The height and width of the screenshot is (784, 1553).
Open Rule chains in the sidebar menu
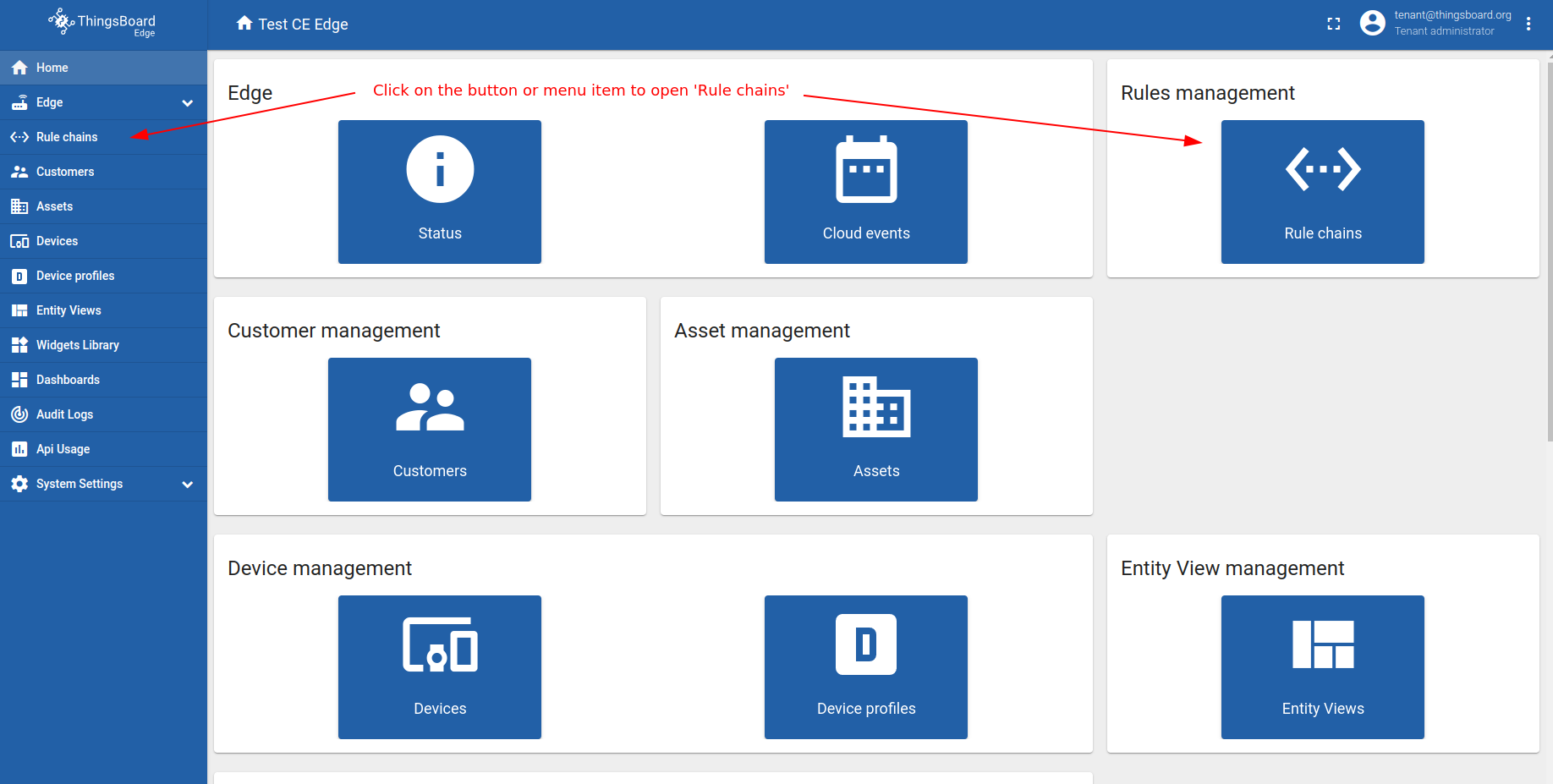coord(103,137)
